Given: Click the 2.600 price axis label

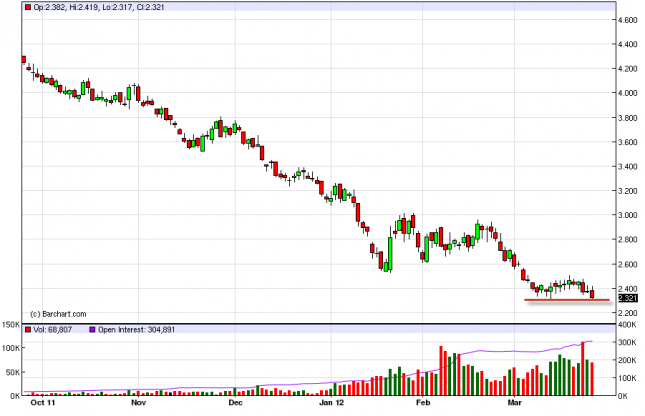Looking at the screenshot, I should pyautogui.click(x=628, y=264).
